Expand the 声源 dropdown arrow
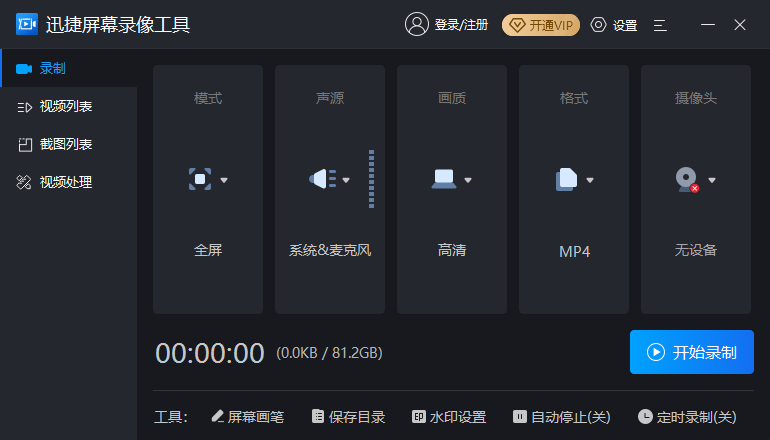This screenshot has width=770, height=440. click(346, 180)
